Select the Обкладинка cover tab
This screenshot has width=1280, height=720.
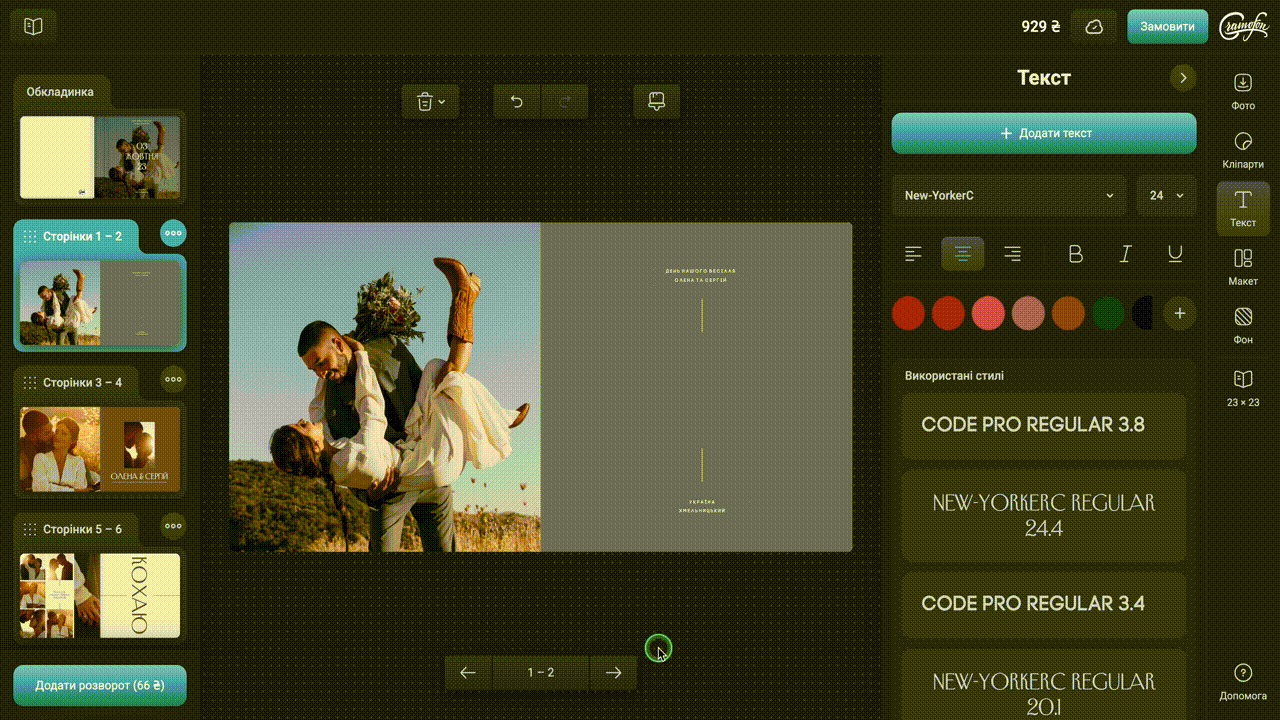61,92
